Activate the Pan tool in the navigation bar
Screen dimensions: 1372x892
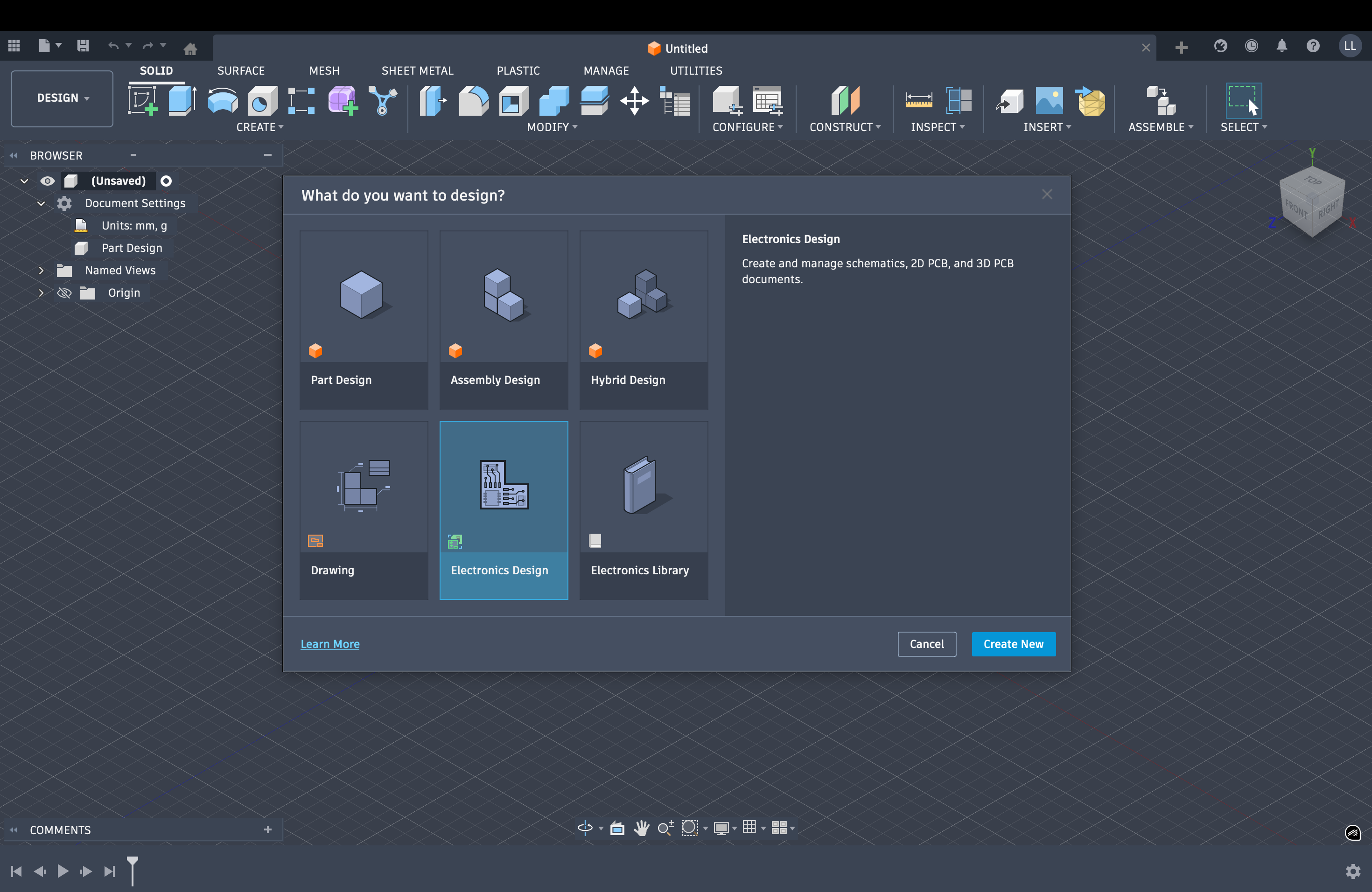tap(642, 828)
